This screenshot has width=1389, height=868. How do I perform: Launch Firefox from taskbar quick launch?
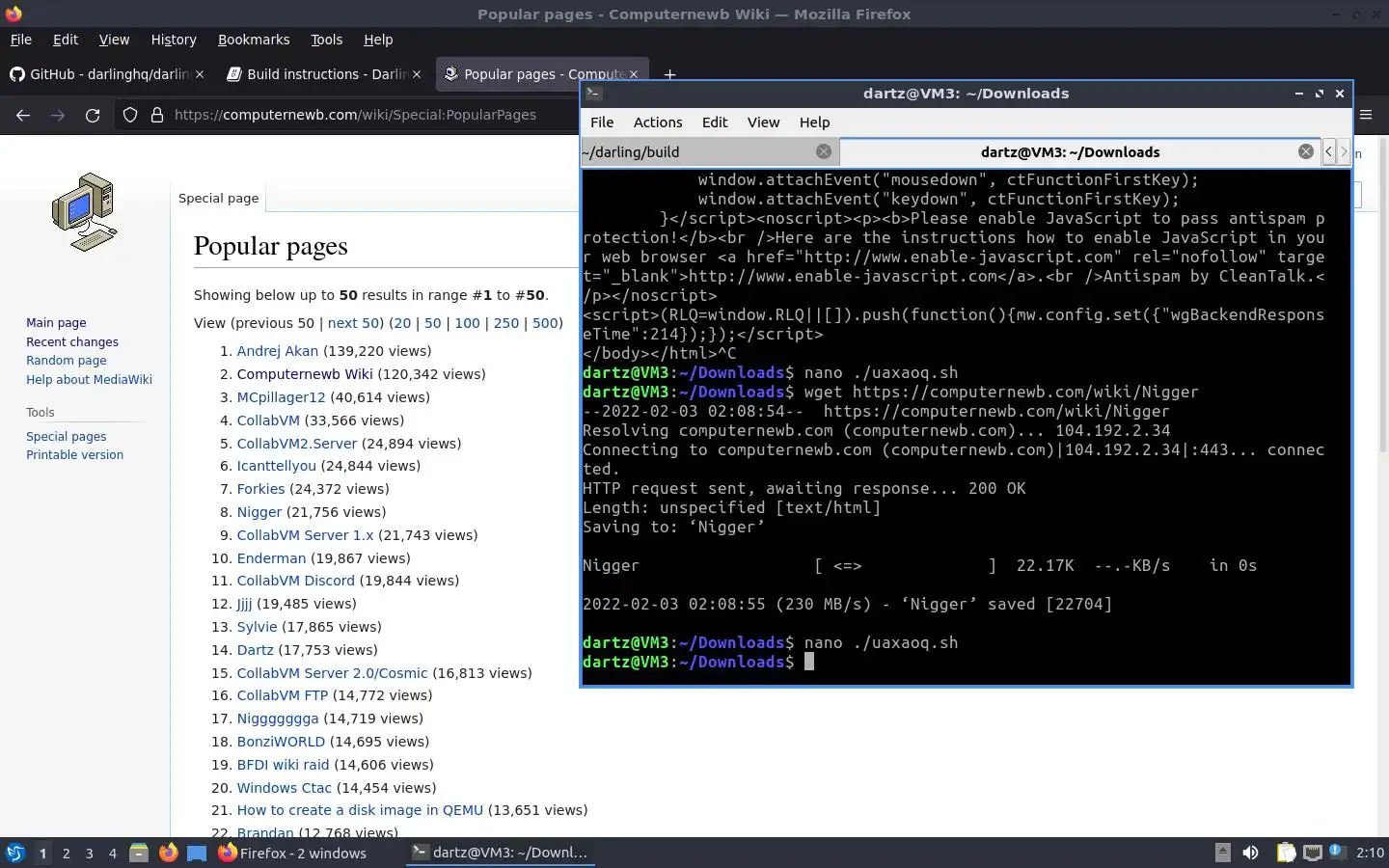coord(168,853)
